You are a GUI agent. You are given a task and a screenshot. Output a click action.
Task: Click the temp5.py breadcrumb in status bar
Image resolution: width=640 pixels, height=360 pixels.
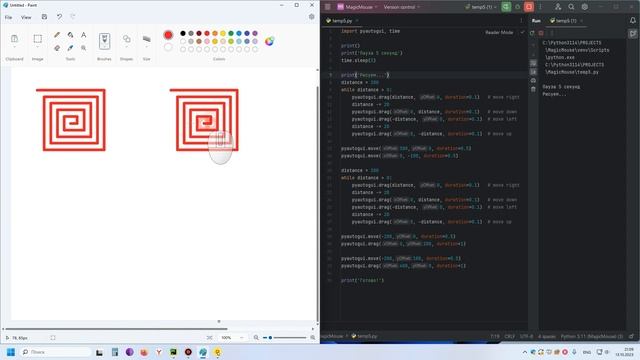click(x=364, y=336)
